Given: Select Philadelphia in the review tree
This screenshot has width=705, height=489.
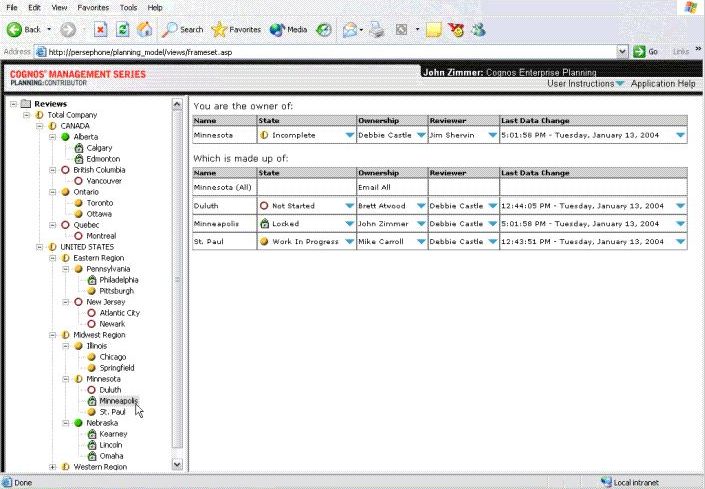Looking at the screenshot, I should pos(119,280).
